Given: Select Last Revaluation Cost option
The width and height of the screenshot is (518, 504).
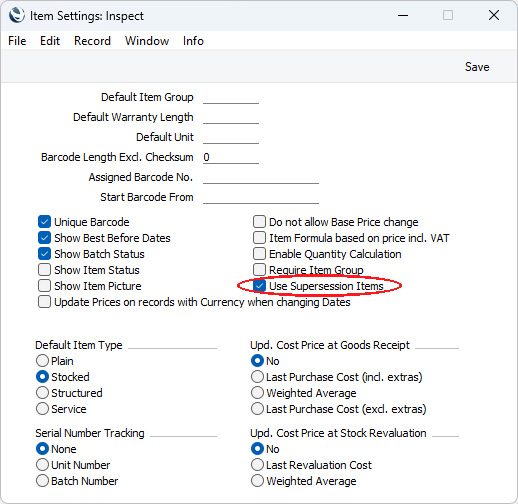Looking at the screenshot, I should 257,465.
